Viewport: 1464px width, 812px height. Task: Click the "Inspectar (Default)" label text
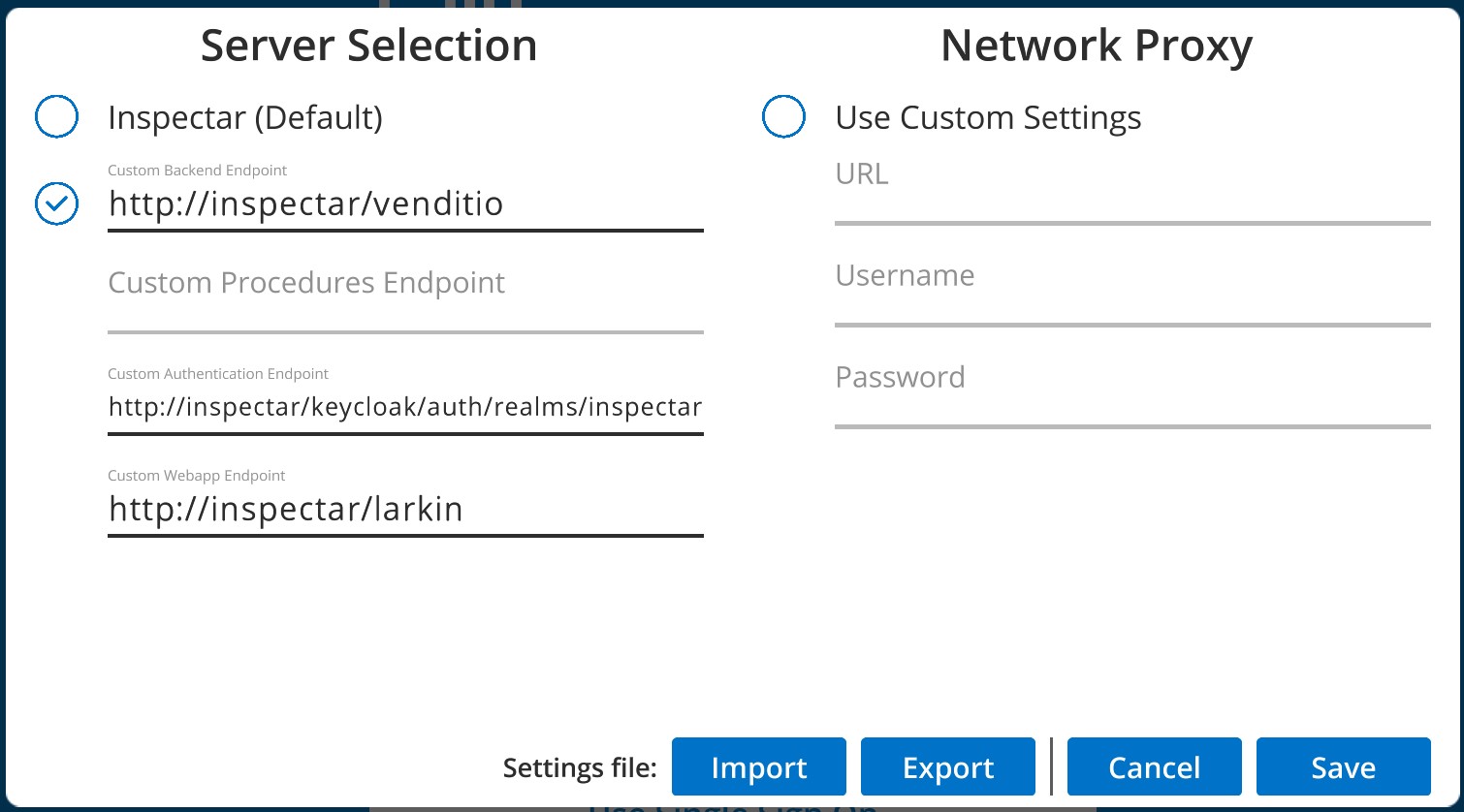tap(245, 117)
